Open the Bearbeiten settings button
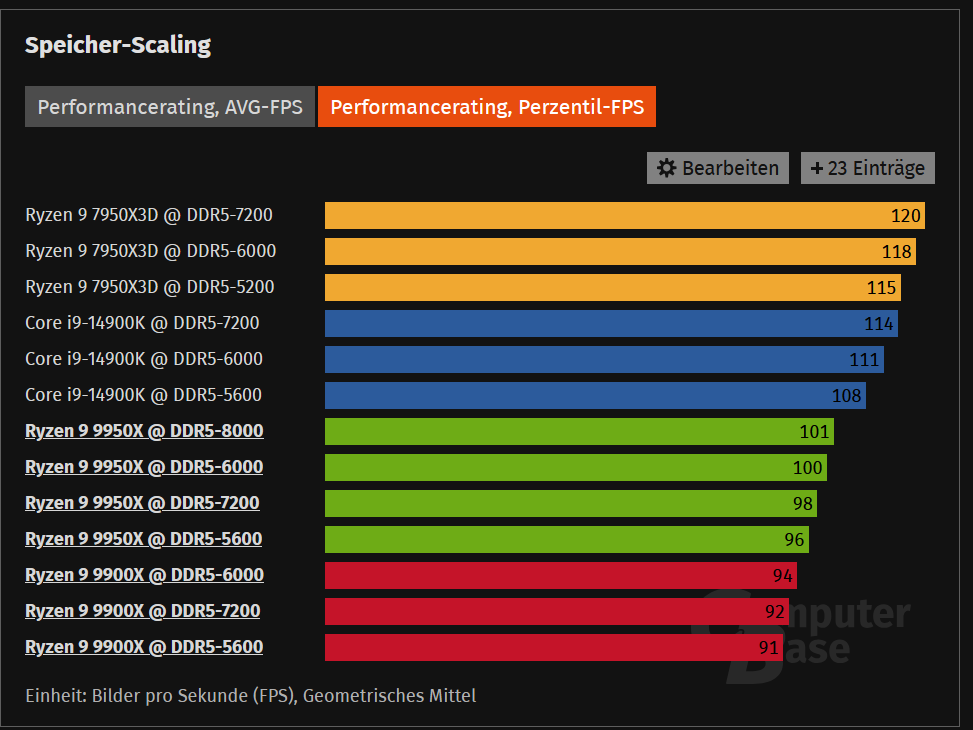Screen dimensions: 973x730 pos(717,168)
